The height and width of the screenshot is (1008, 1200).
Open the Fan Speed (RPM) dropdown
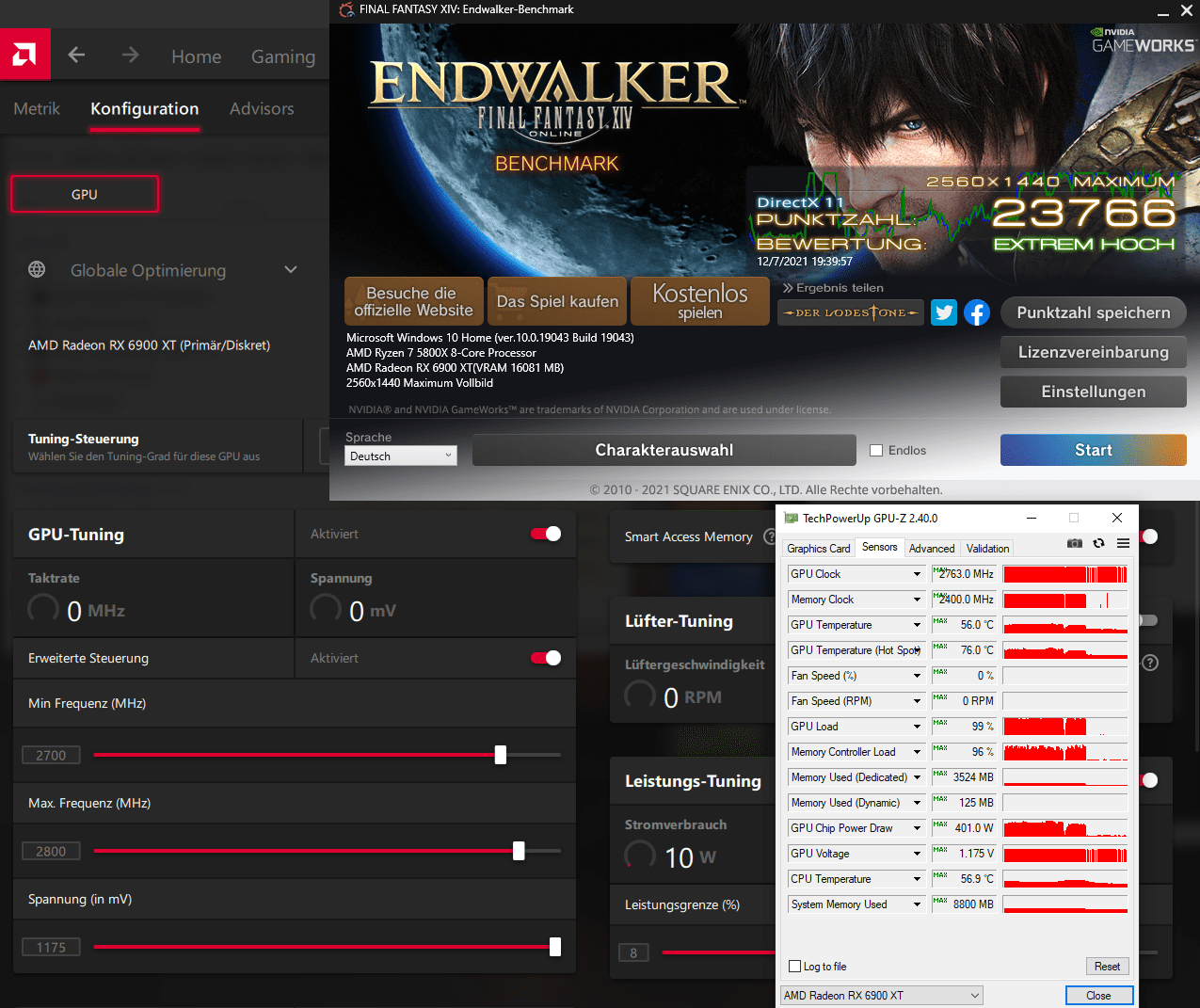click(917, 701)
